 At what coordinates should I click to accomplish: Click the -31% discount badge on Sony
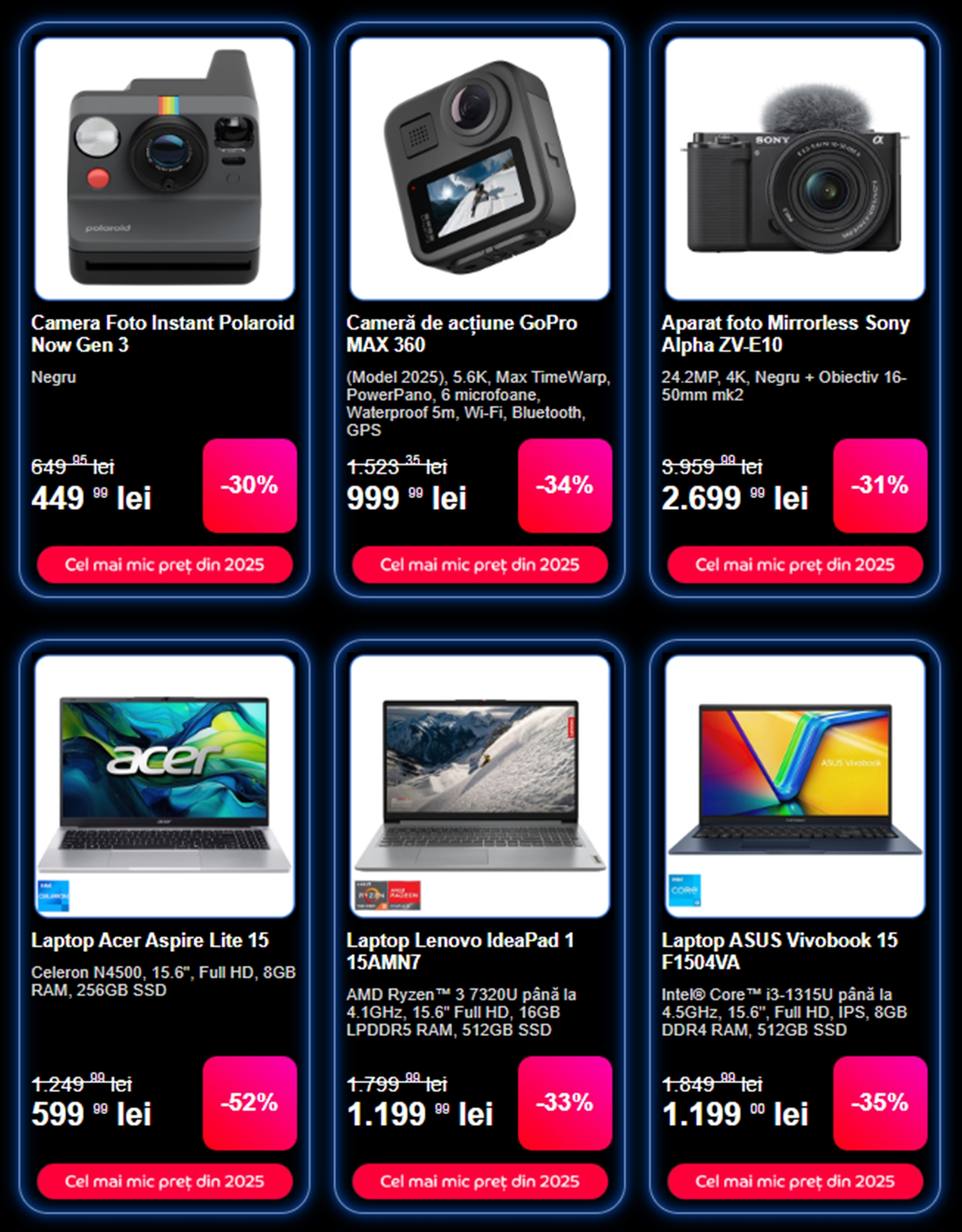pos(880,486)
